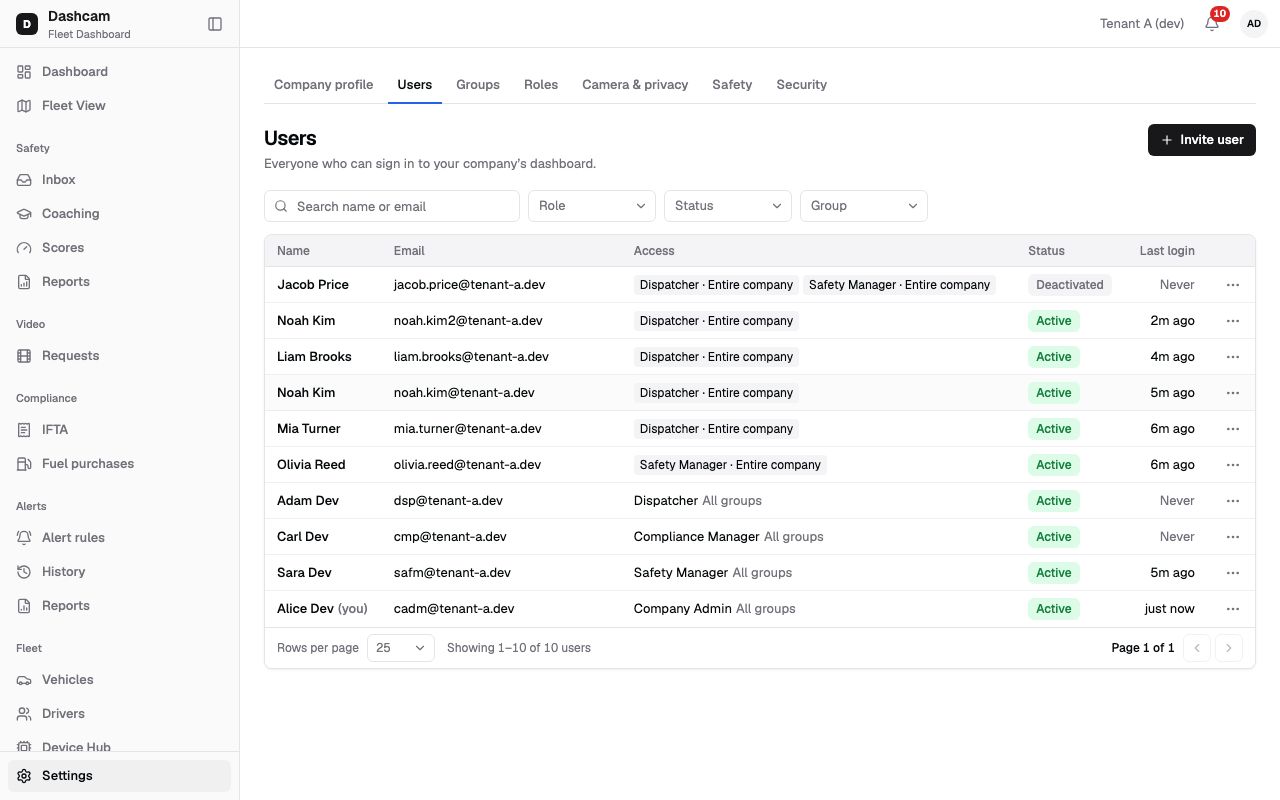
Task: Go to Dashboard in sidebar
Action: click(119, 72)
